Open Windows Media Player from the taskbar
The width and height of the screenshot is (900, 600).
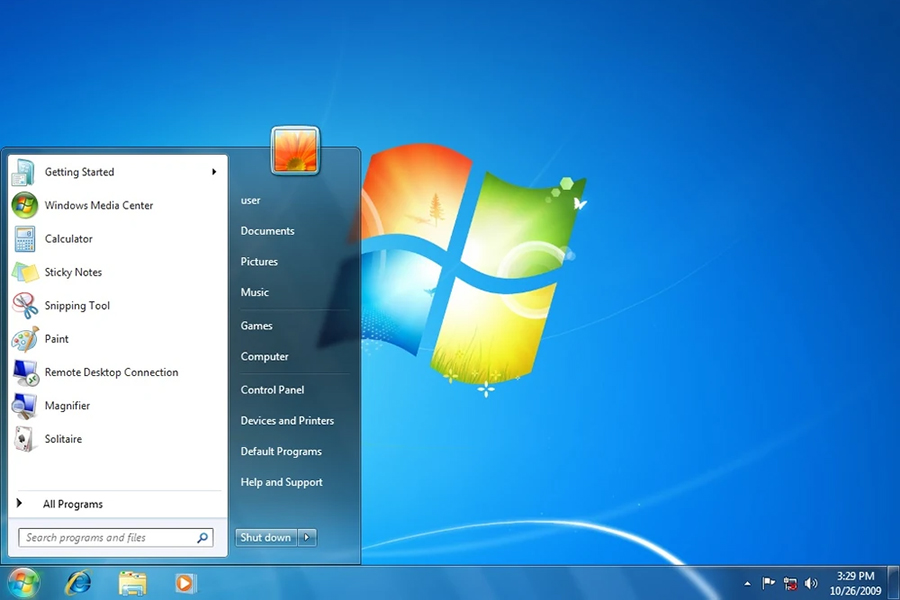tap(185, 583)
